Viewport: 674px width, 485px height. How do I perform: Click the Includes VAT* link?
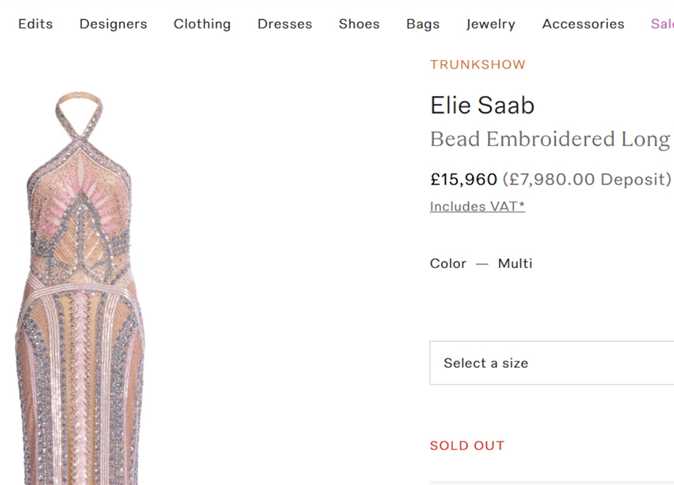pos(477,206)
